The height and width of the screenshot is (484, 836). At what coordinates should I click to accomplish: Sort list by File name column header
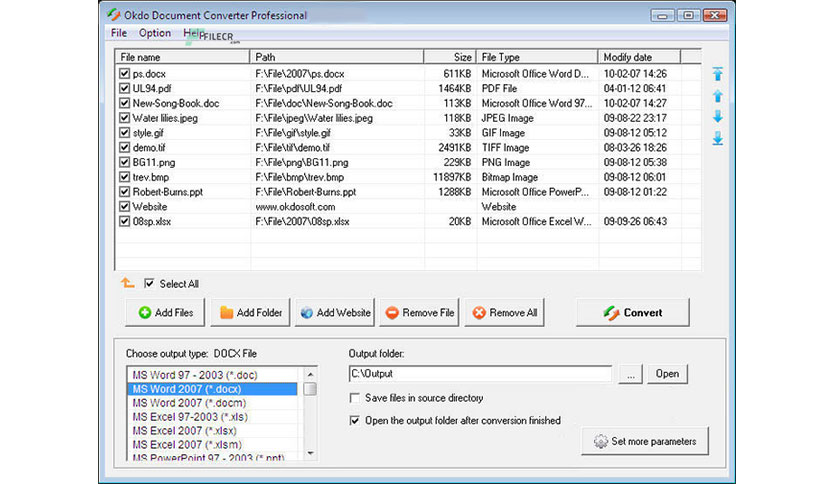(x=182, y=57)
